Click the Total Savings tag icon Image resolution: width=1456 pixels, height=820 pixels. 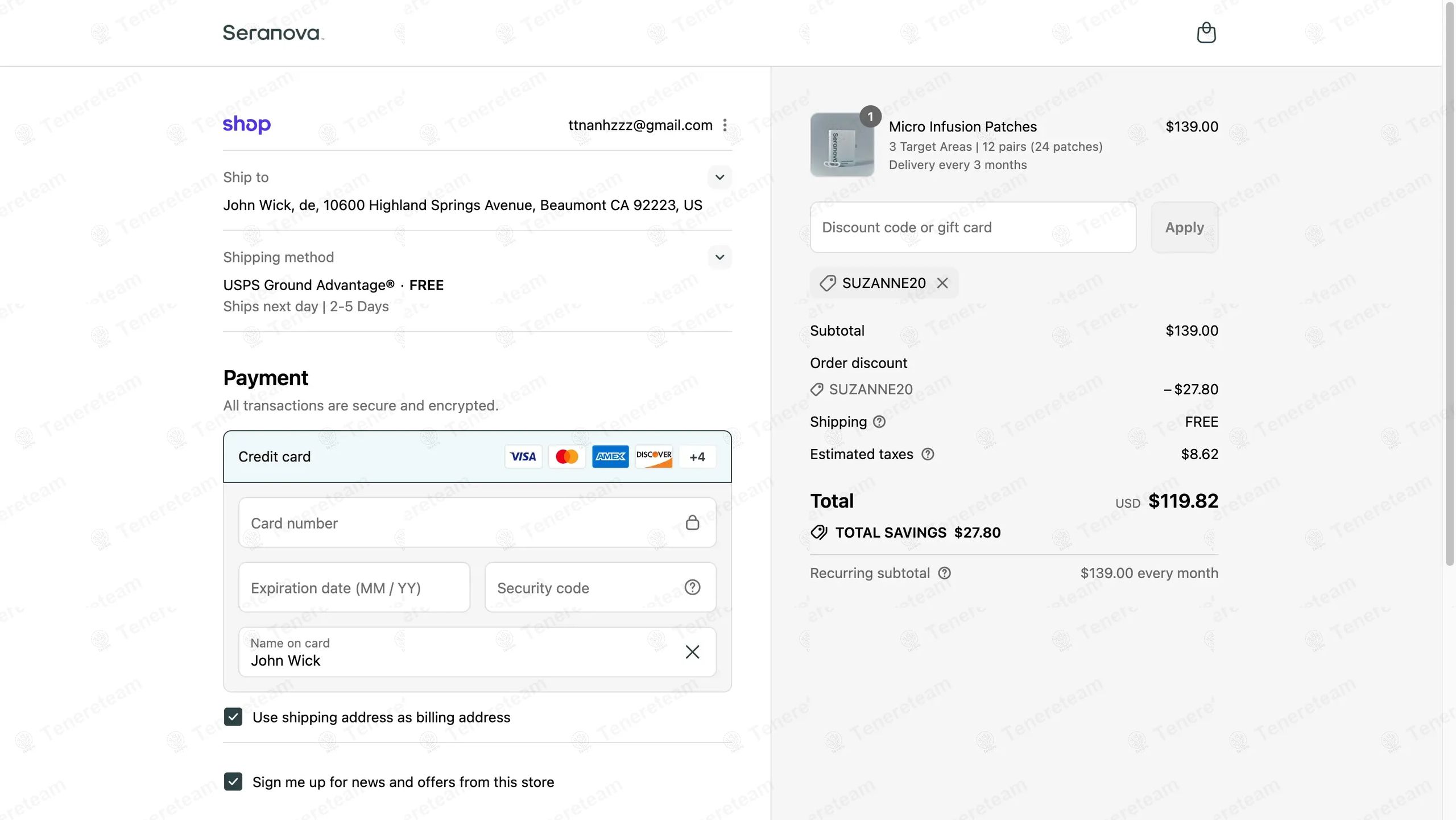click(x=819, y=533)
